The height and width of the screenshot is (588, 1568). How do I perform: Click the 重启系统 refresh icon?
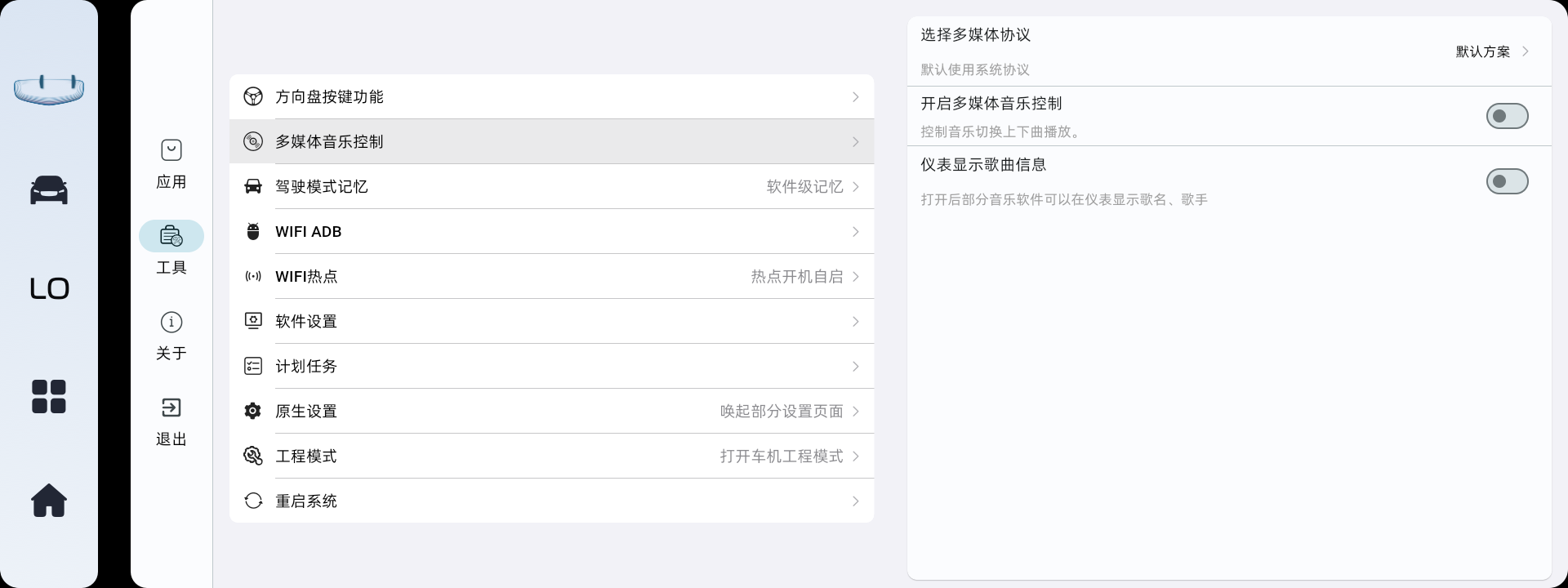click(253, 501)
